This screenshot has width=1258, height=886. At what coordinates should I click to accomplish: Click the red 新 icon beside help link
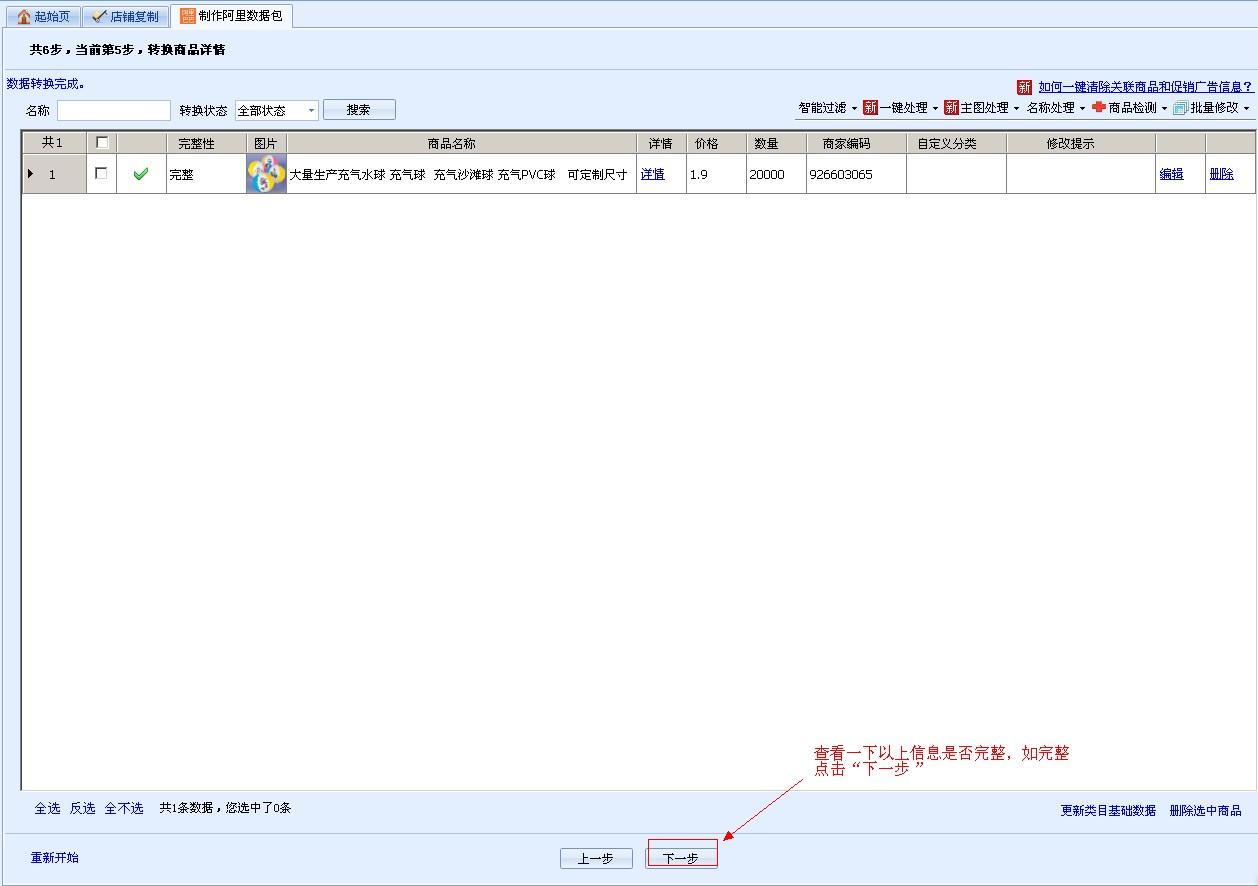(1024, 88)
